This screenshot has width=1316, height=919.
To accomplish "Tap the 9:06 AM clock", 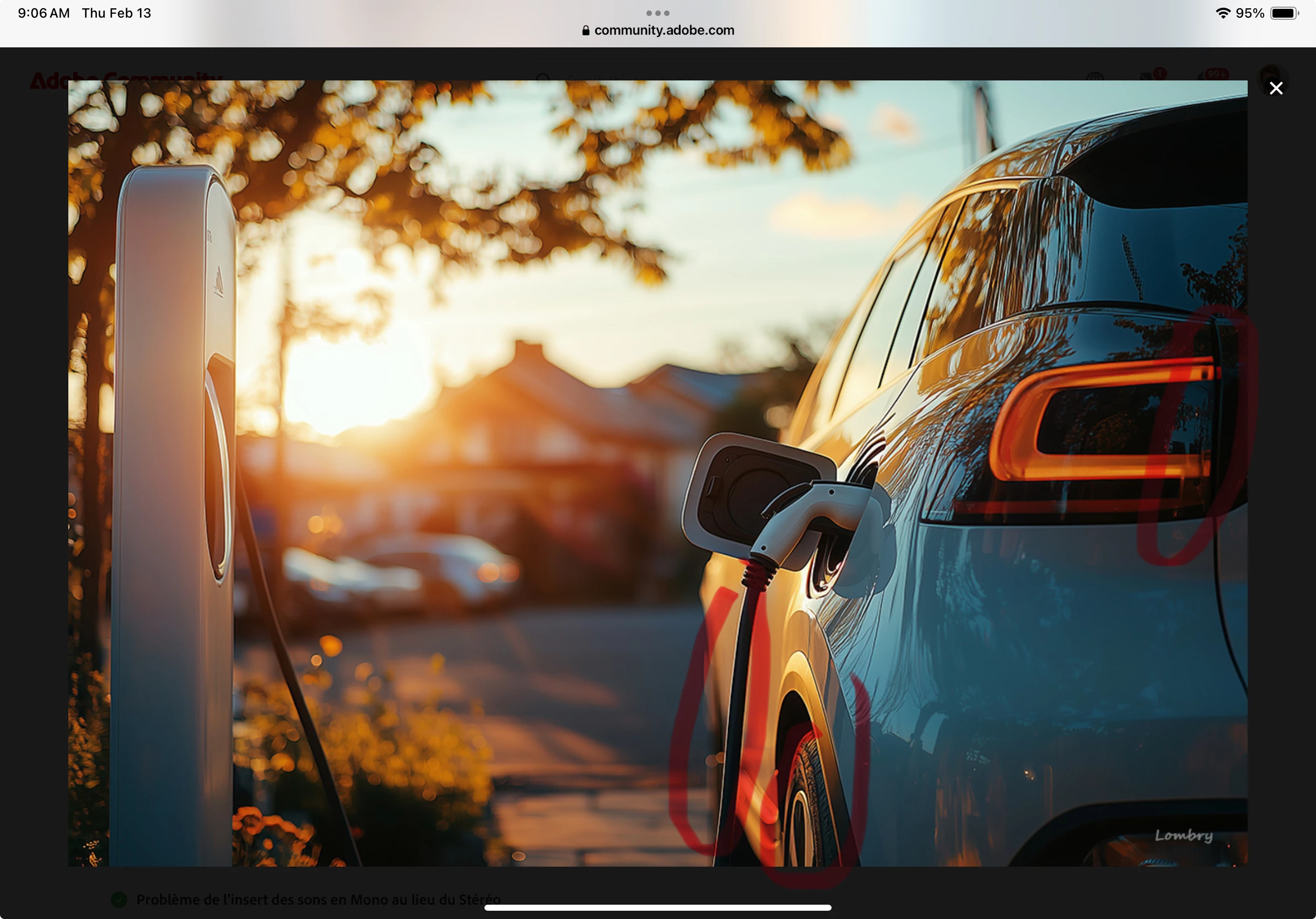I will click(44, 13).
